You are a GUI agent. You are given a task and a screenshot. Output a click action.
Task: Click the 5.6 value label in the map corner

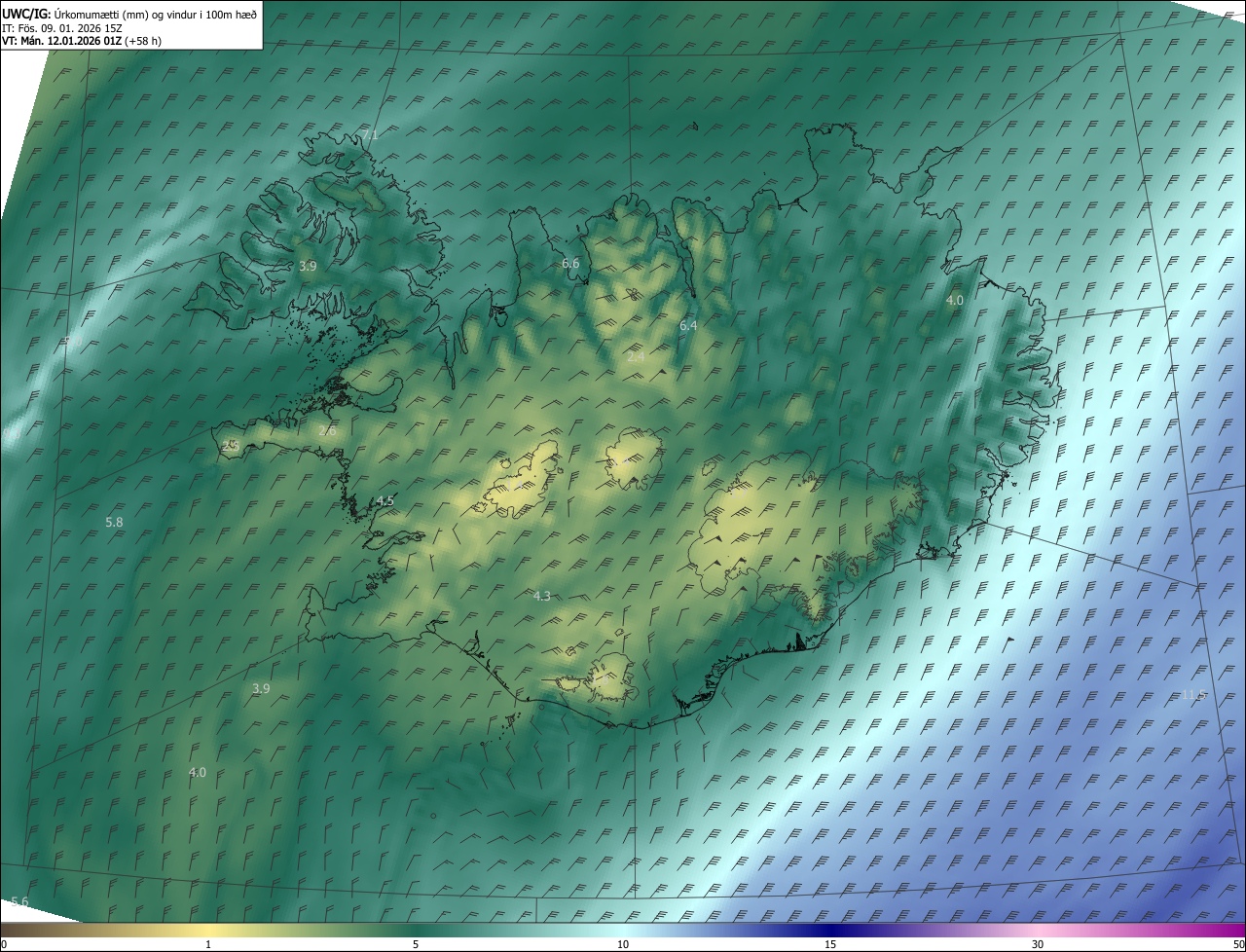click(19, 902)
